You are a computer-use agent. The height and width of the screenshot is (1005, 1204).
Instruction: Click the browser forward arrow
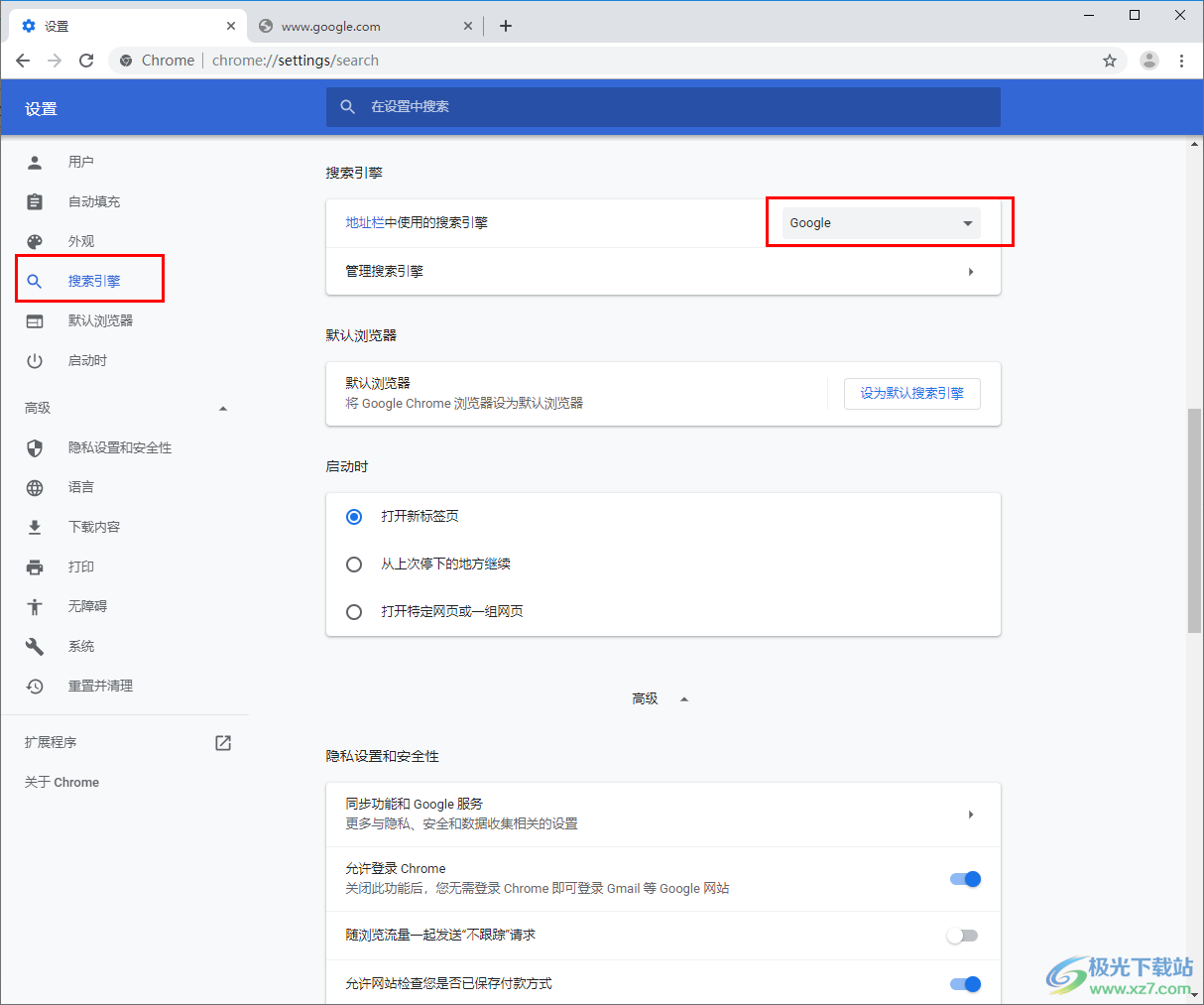point(55,61)
